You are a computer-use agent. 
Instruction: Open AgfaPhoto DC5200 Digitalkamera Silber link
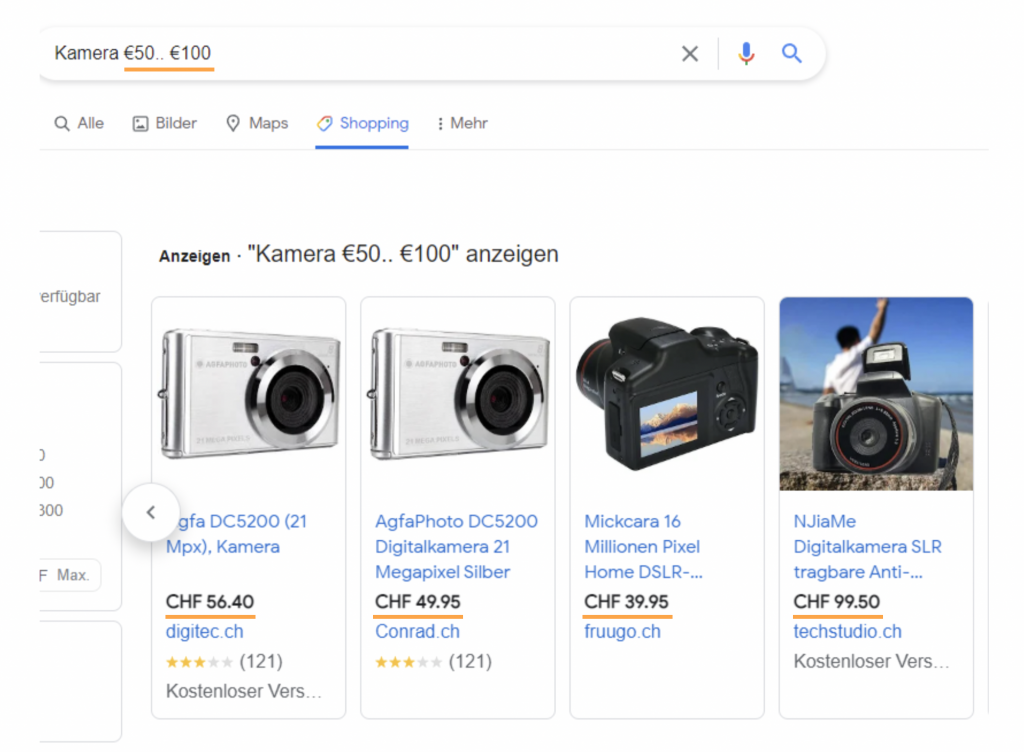(456, 546)
